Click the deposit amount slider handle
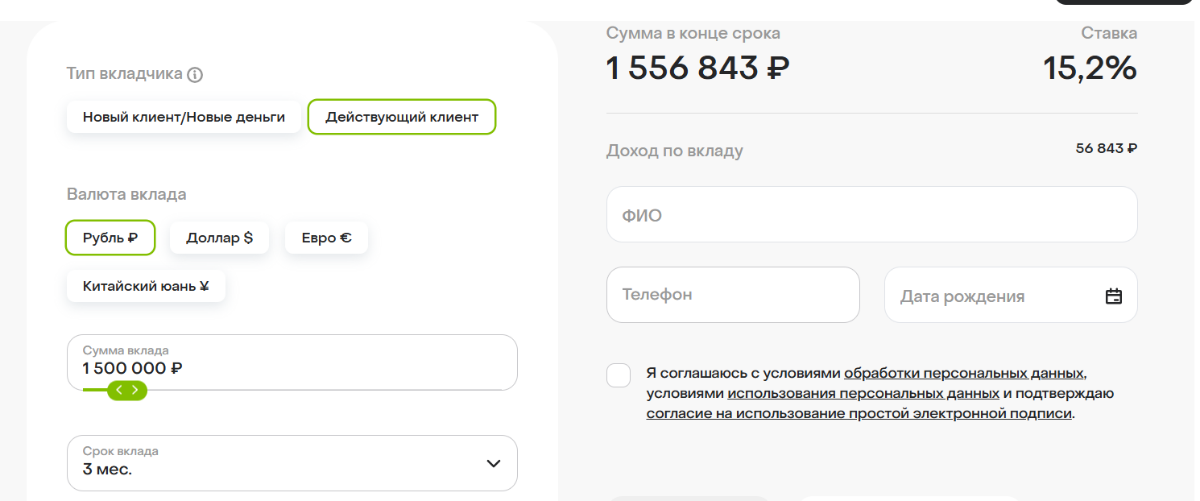The height and width of the screenshot is (501, 1200). pyautogui.click(x=127, y=390)
